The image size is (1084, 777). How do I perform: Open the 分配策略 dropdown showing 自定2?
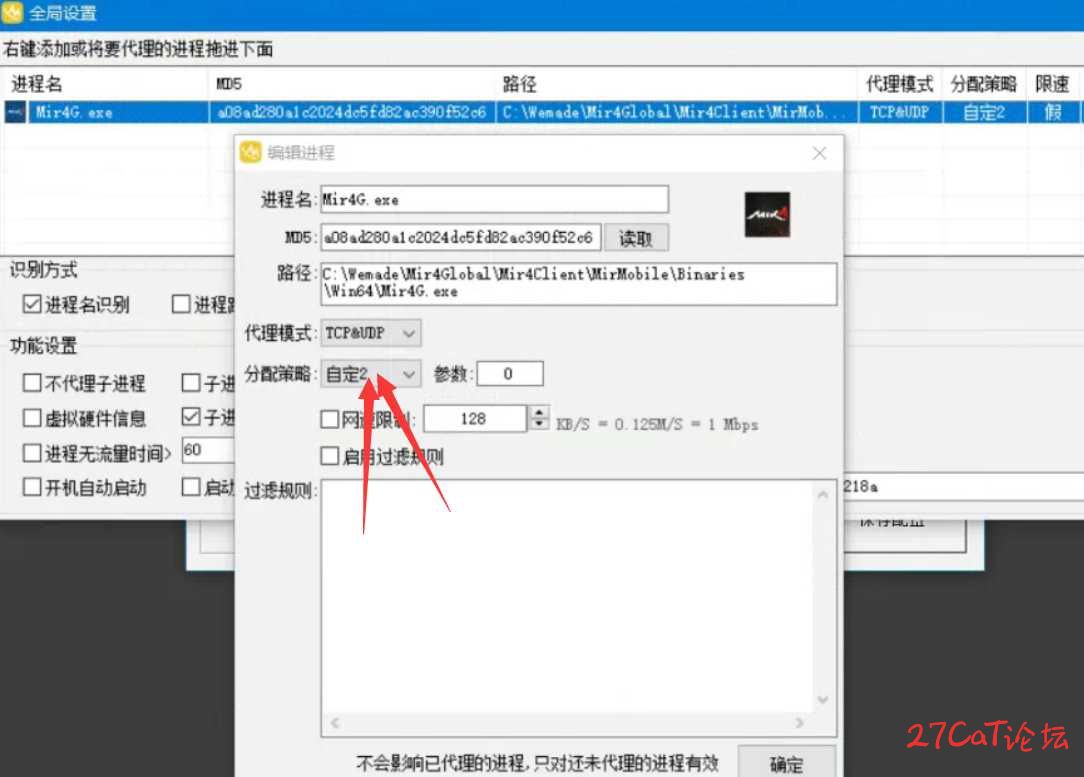click(371, 374)
